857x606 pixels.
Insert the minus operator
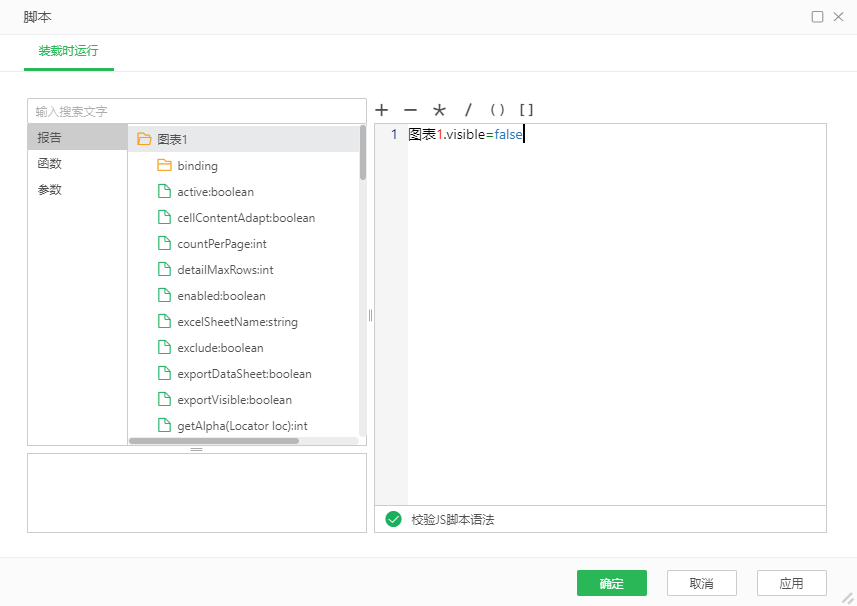(410, 110)
